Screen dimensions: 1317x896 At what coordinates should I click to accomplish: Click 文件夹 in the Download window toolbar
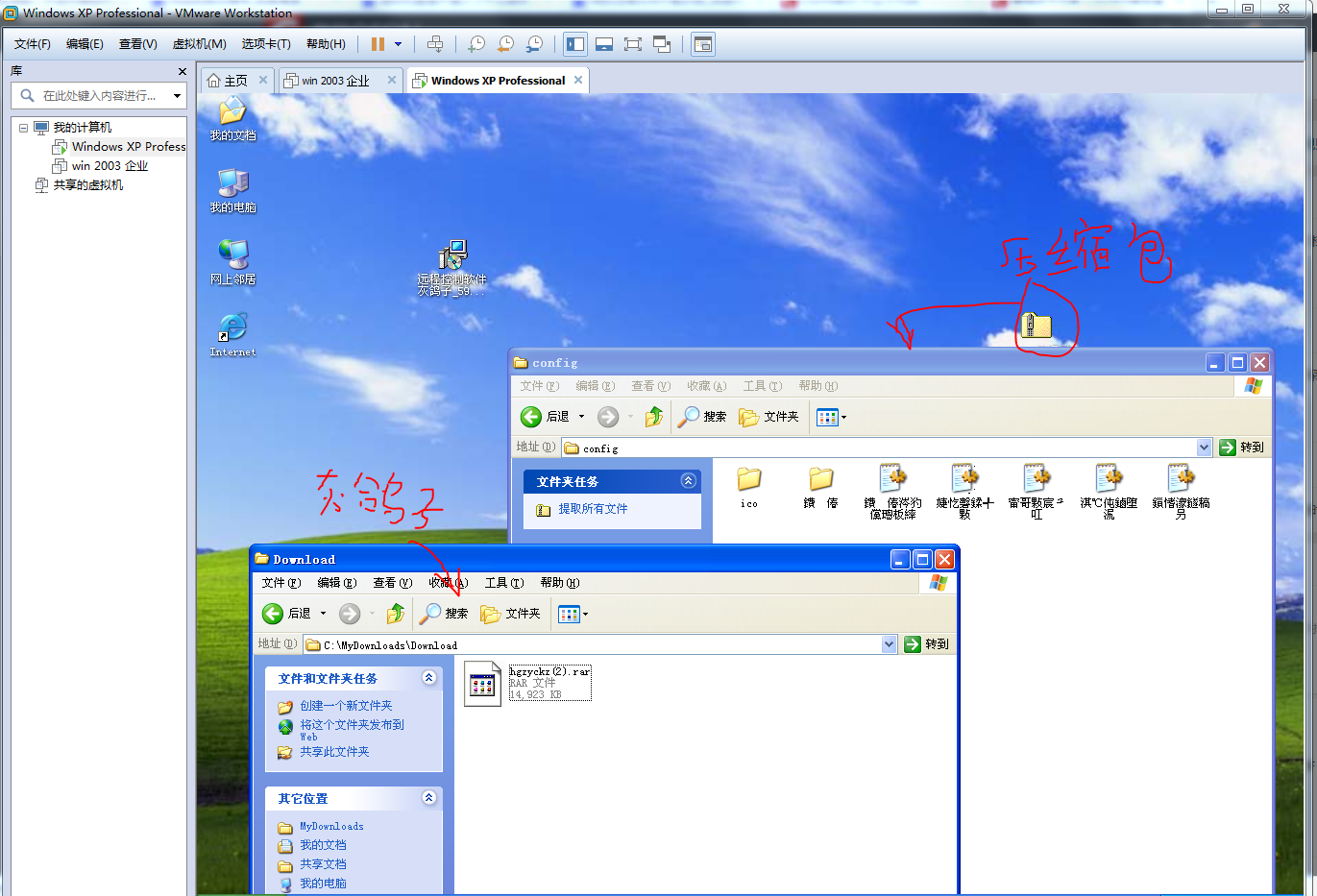click(510, 614)
